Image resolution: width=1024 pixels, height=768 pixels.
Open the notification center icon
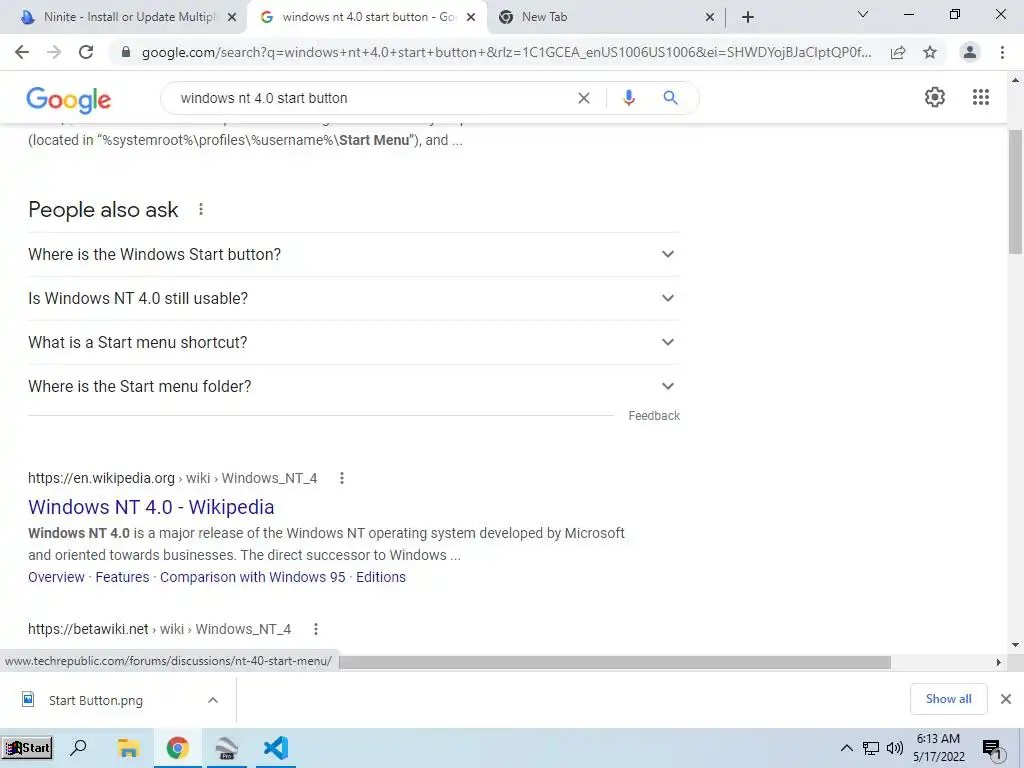992,750
